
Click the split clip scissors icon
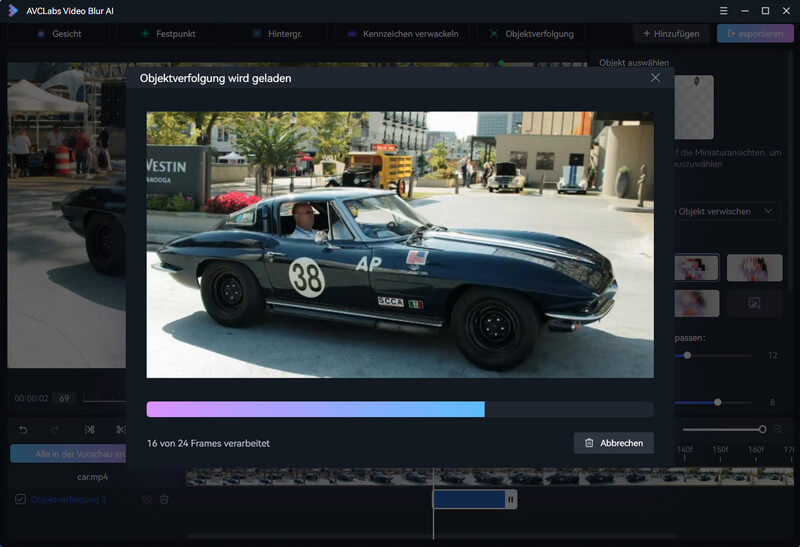90,430
